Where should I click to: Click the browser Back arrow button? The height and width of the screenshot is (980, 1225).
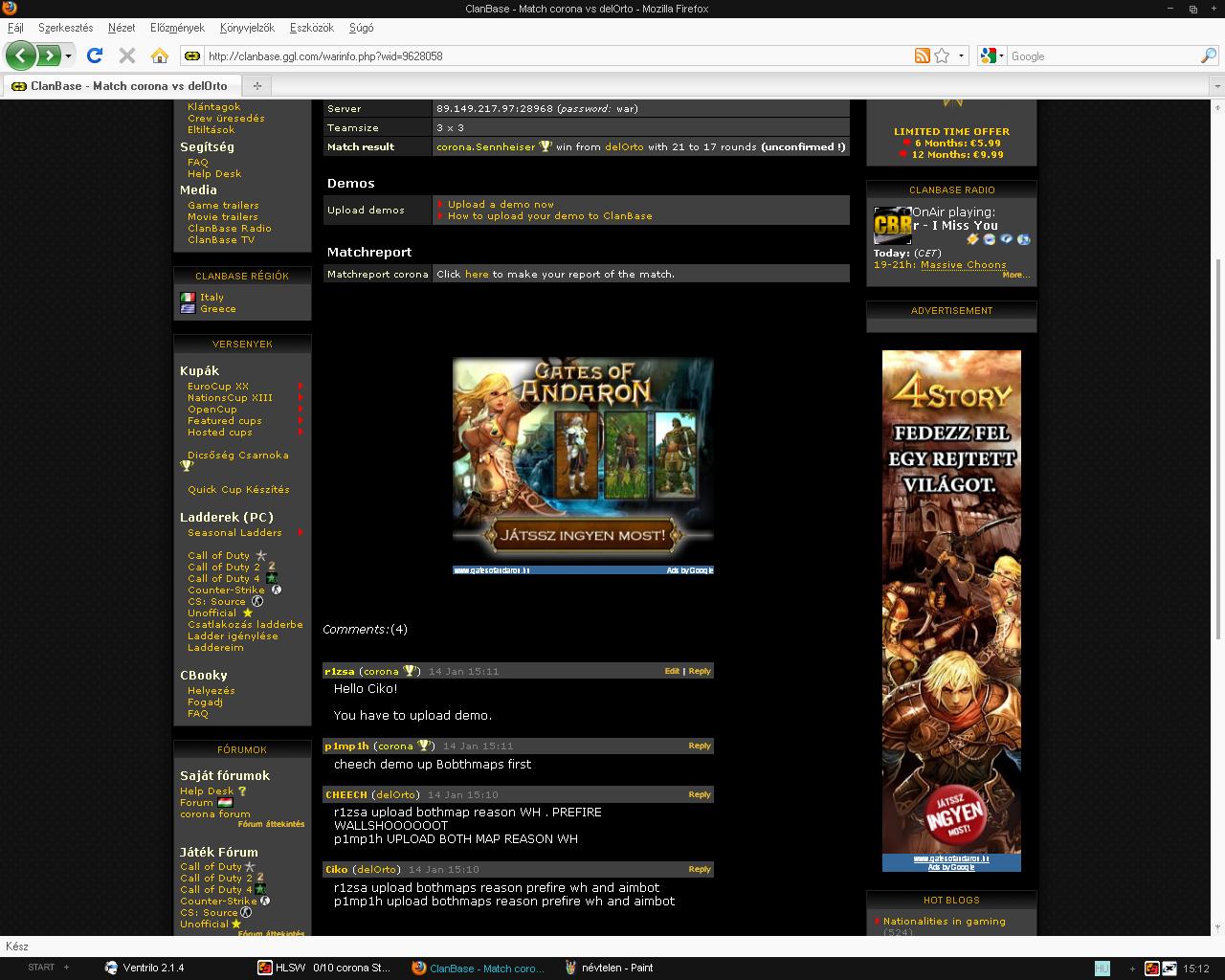(x=20, y=56)
